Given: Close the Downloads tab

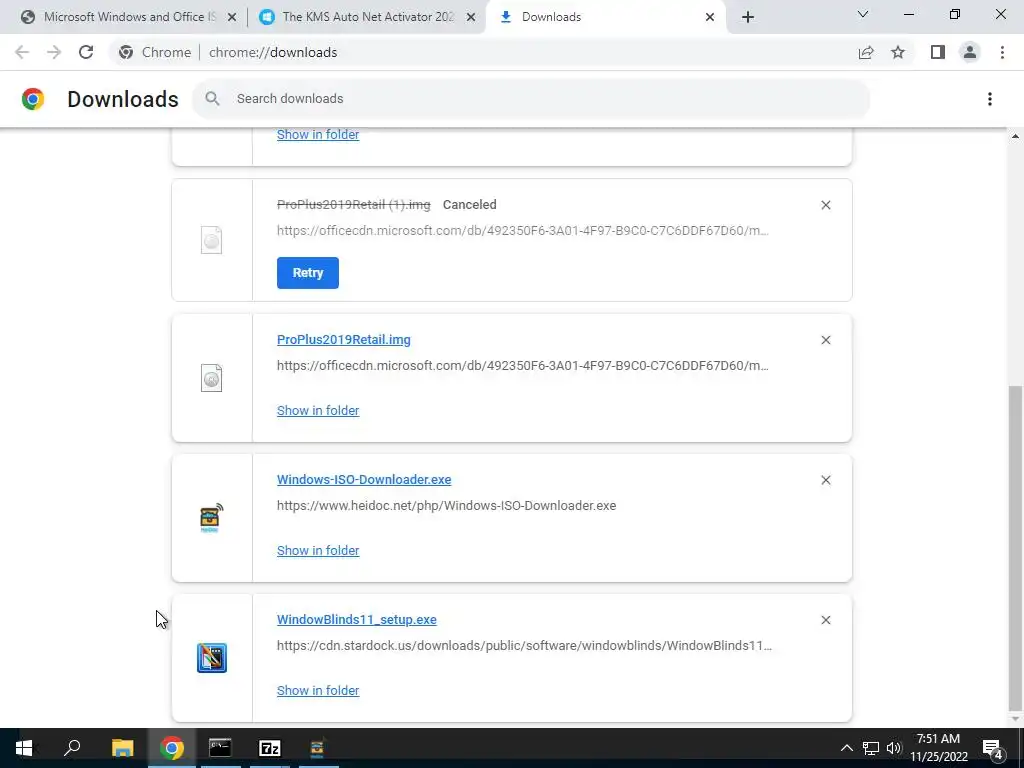Looking at the screenshot, I should tap(710, 18).
